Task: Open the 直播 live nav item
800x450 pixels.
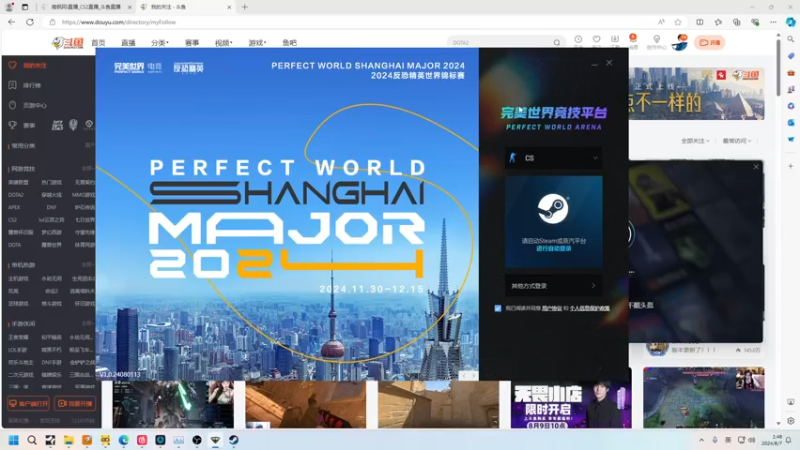Action: 128,43
